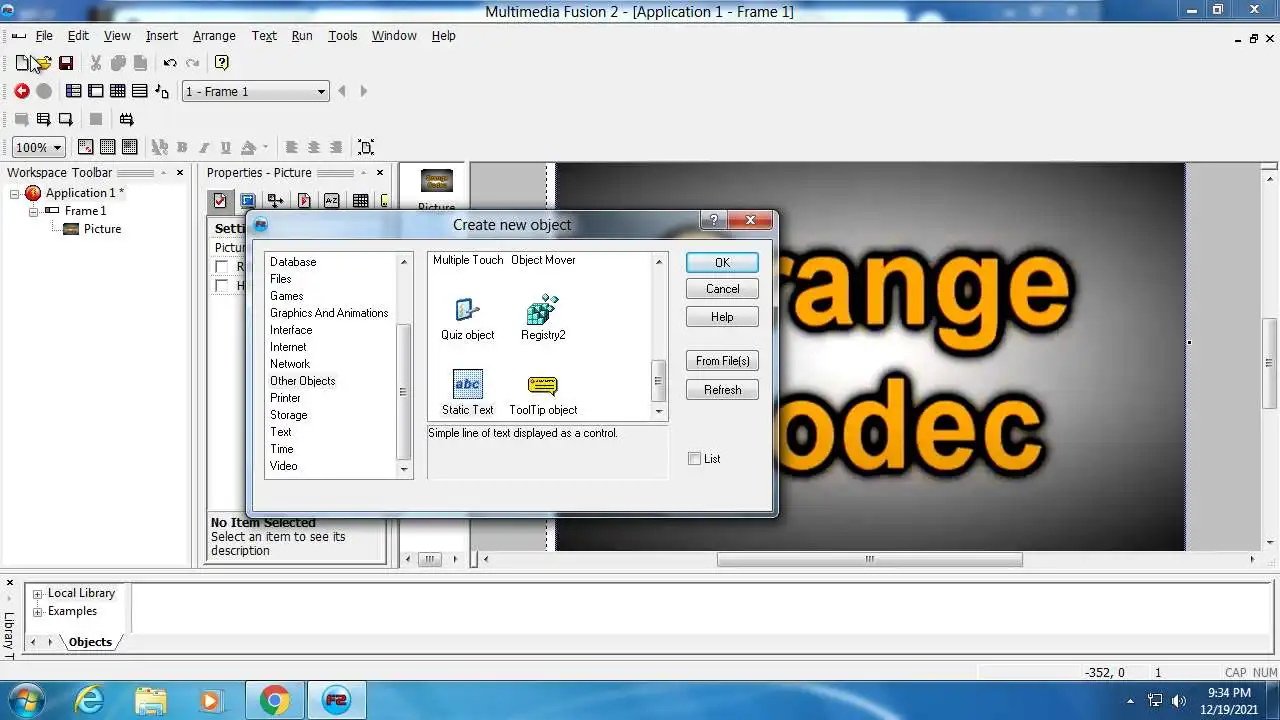Open the Run menu

(x=302, y=36)
